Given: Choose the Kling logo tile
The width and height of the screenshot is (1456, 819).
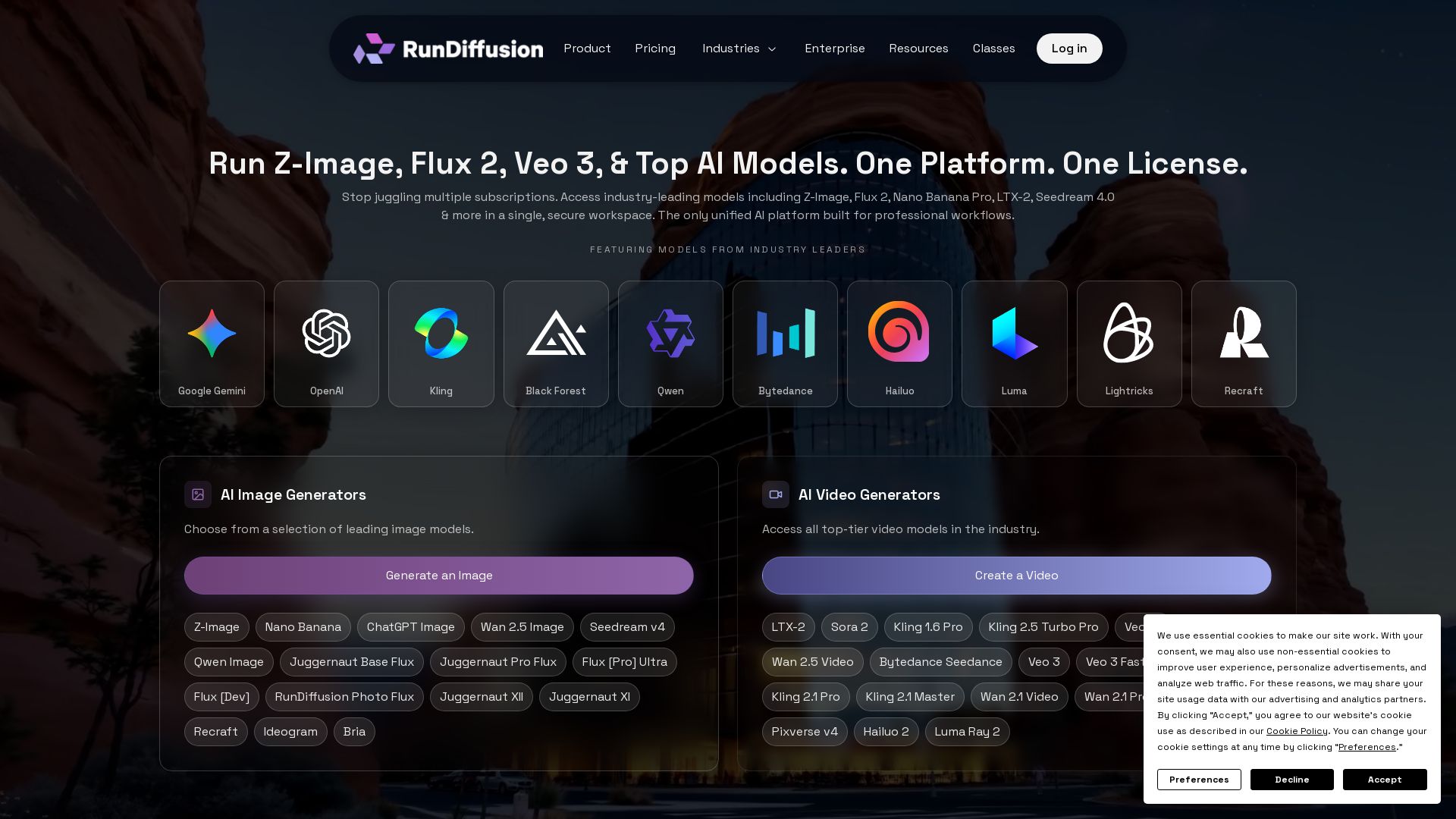Looking at the screenshot, I should point(441,344).
